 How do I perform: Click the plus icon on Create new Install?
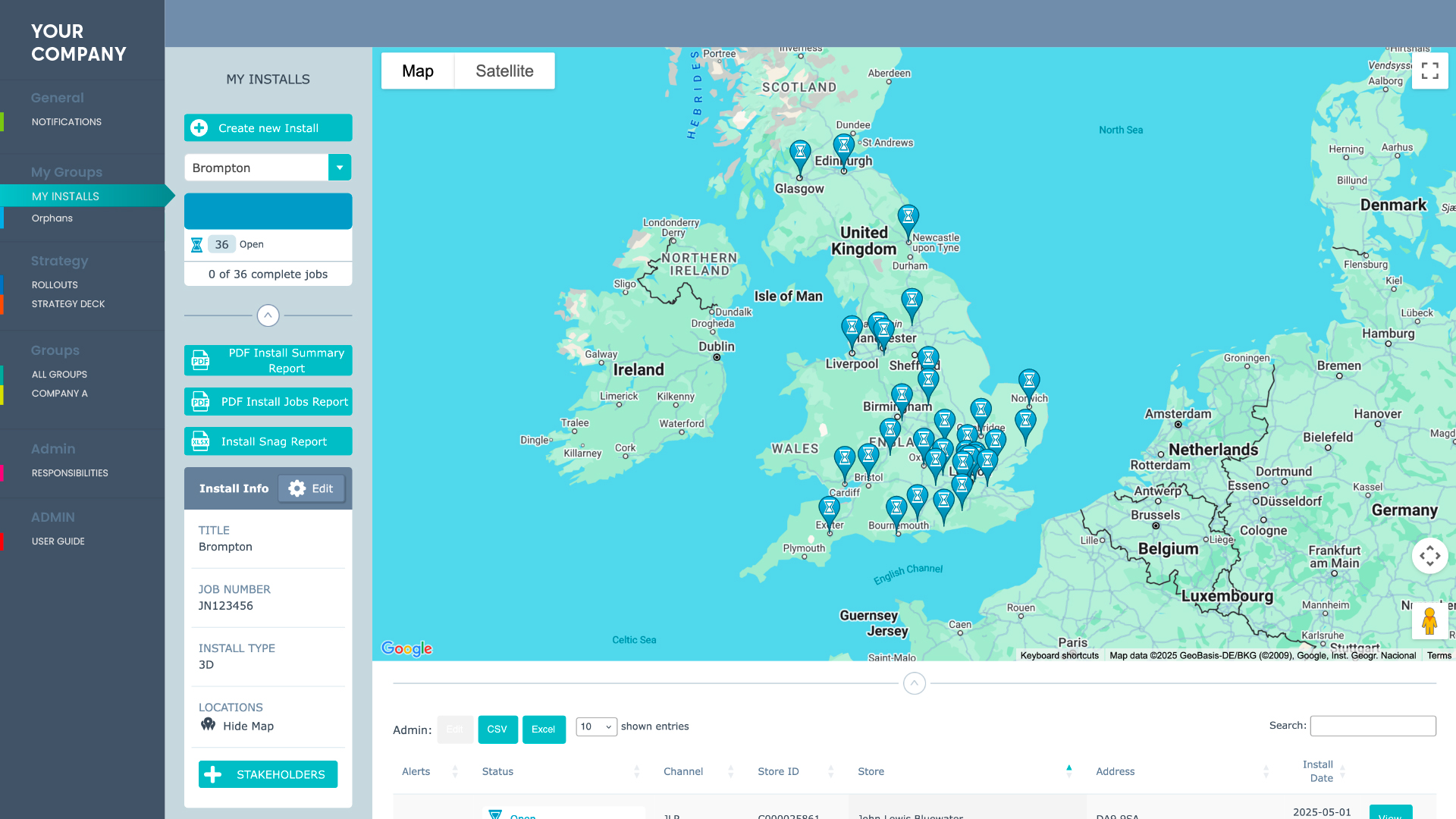click(x=199, y=128)
